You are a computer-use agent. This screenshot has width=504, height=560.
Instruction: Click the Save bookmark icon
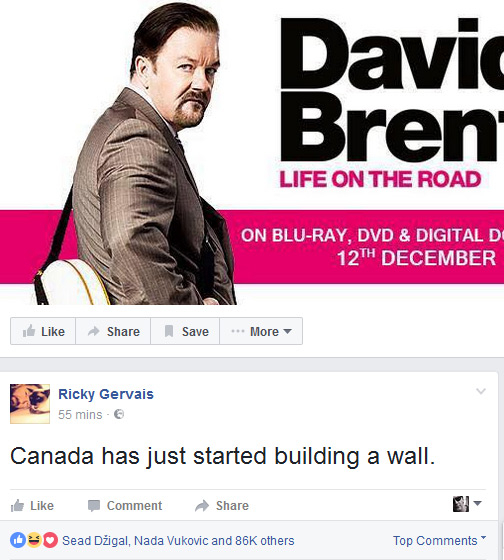pyautogui.click(x=169, y=331)
